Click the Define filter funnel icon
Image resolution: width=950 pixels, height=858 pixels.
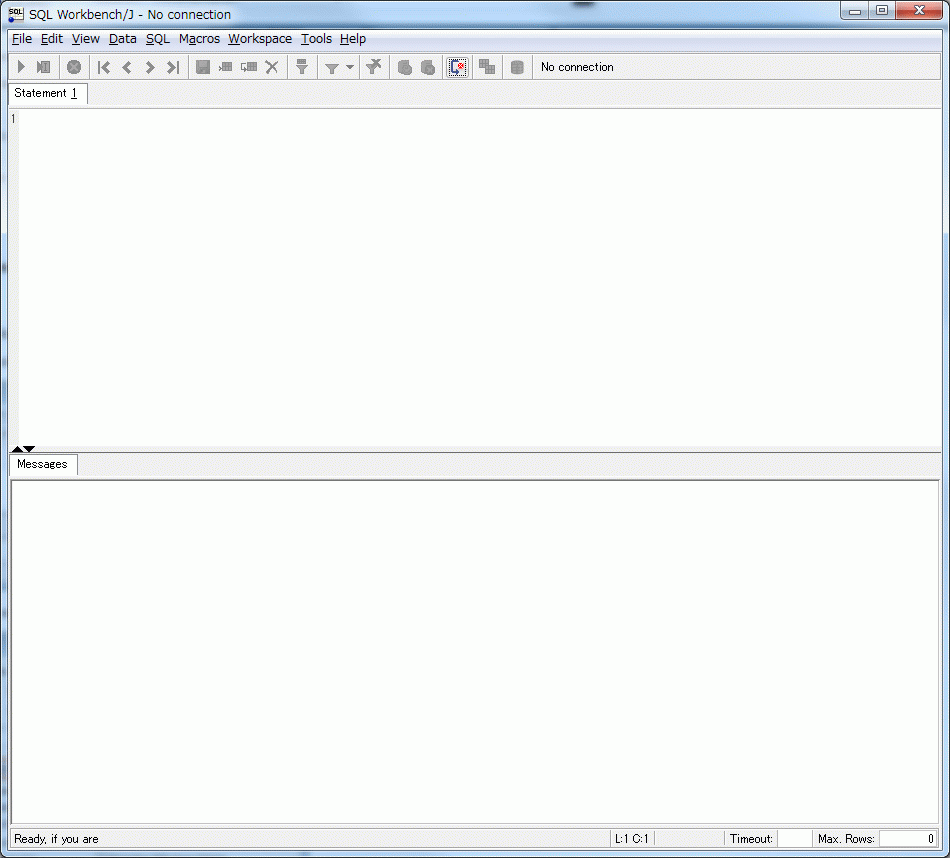pyautogui.click(x=331, y=68)
